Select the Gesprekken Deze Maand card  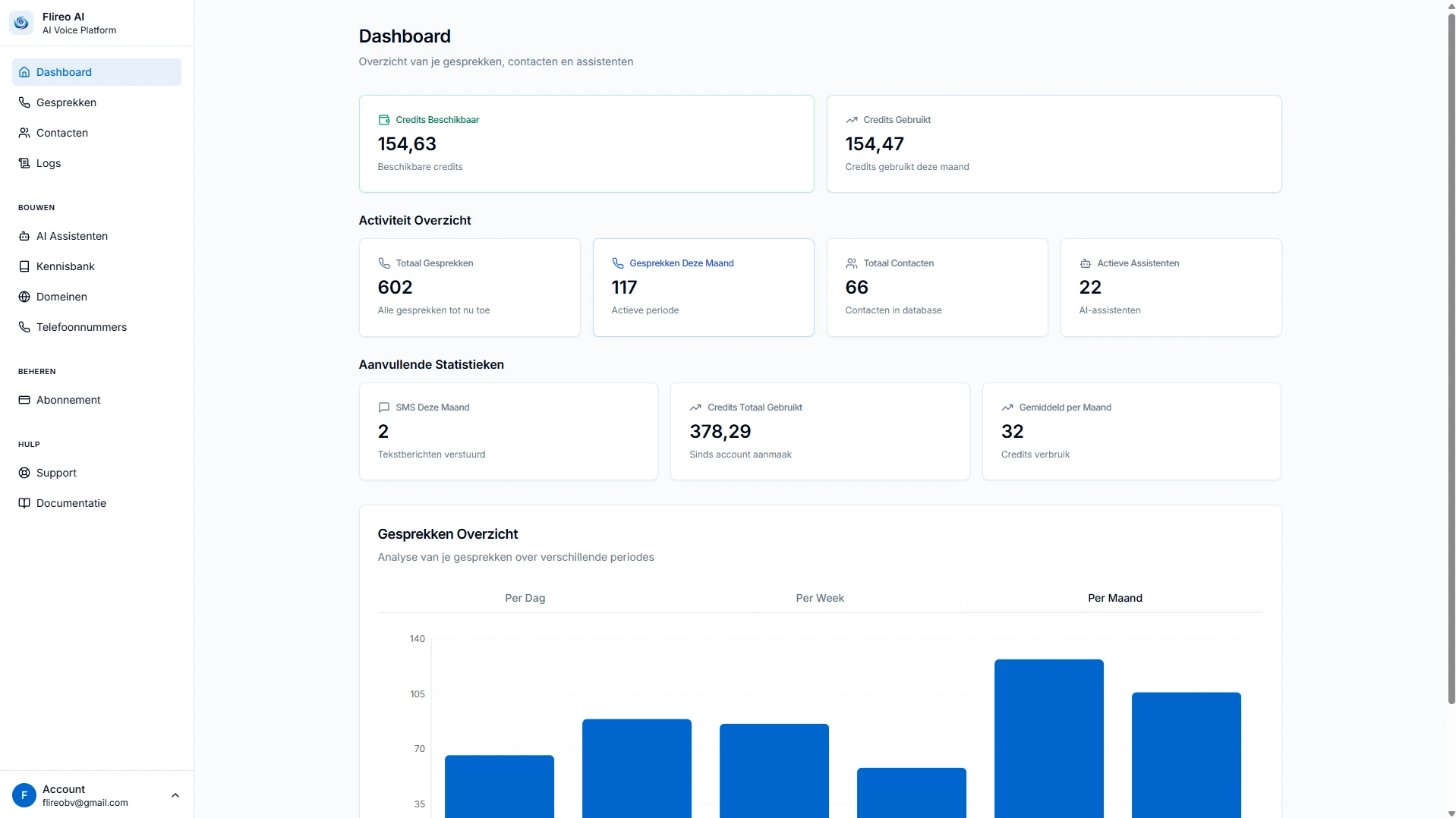703,288
